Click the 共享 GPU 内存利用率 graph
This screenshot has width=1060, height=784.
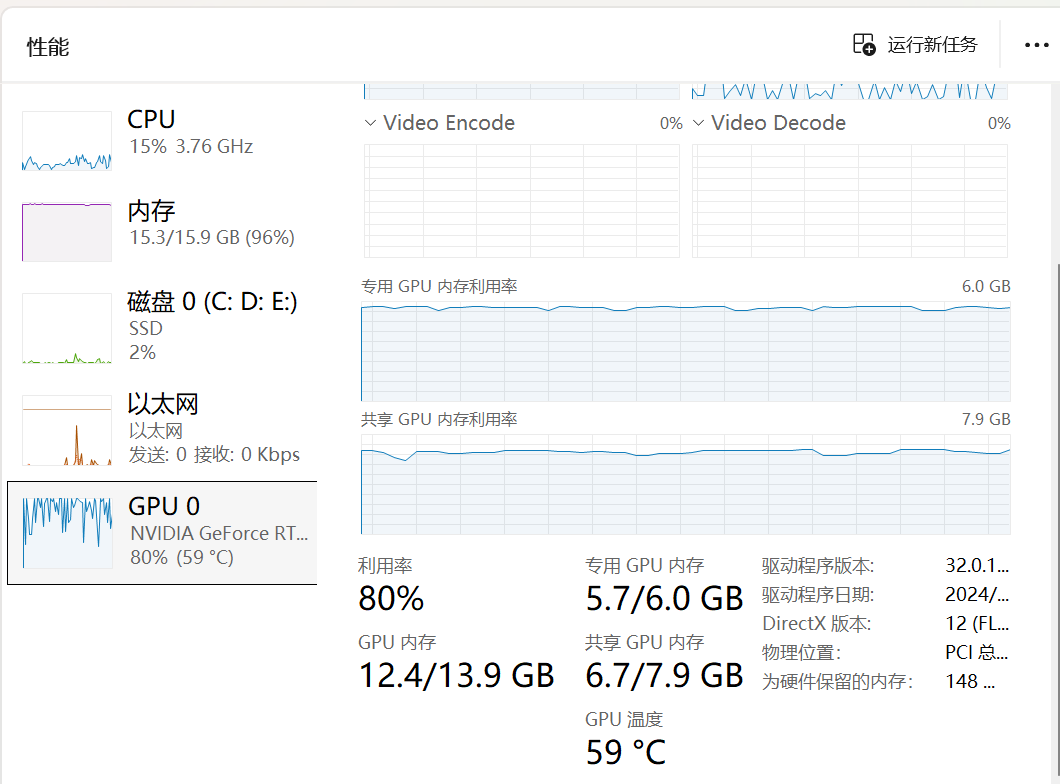[685, 485]
